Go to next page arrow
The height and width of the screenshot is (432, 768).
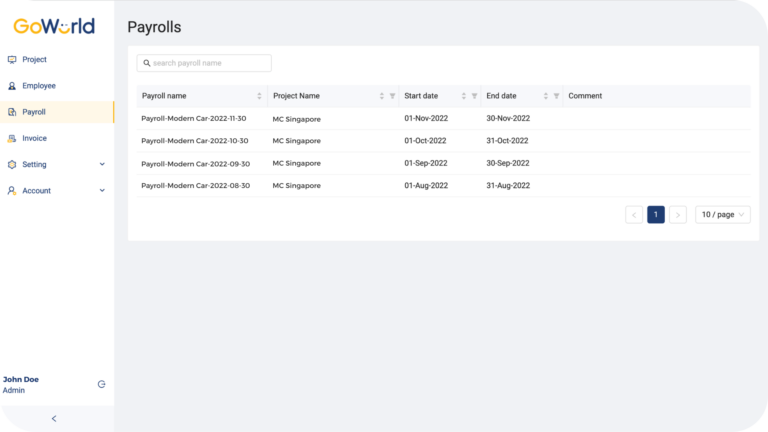[x=678, y=215]
